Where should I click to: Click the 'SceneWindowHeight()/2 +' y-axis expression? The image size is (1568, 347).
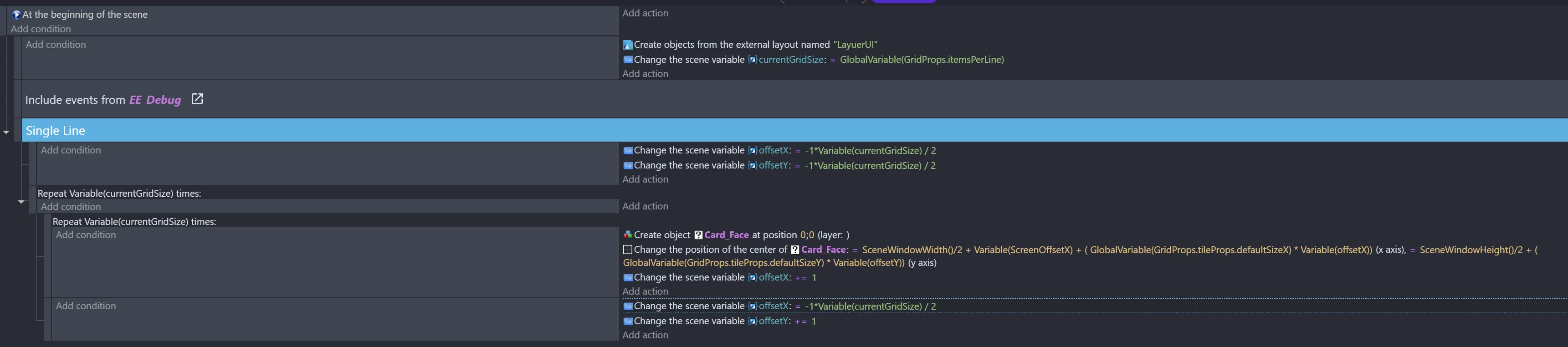(x=1476, y=250)
